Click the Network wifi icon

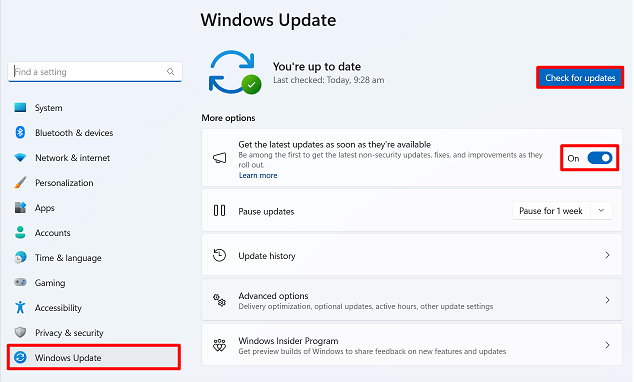[x=20, y=158]
